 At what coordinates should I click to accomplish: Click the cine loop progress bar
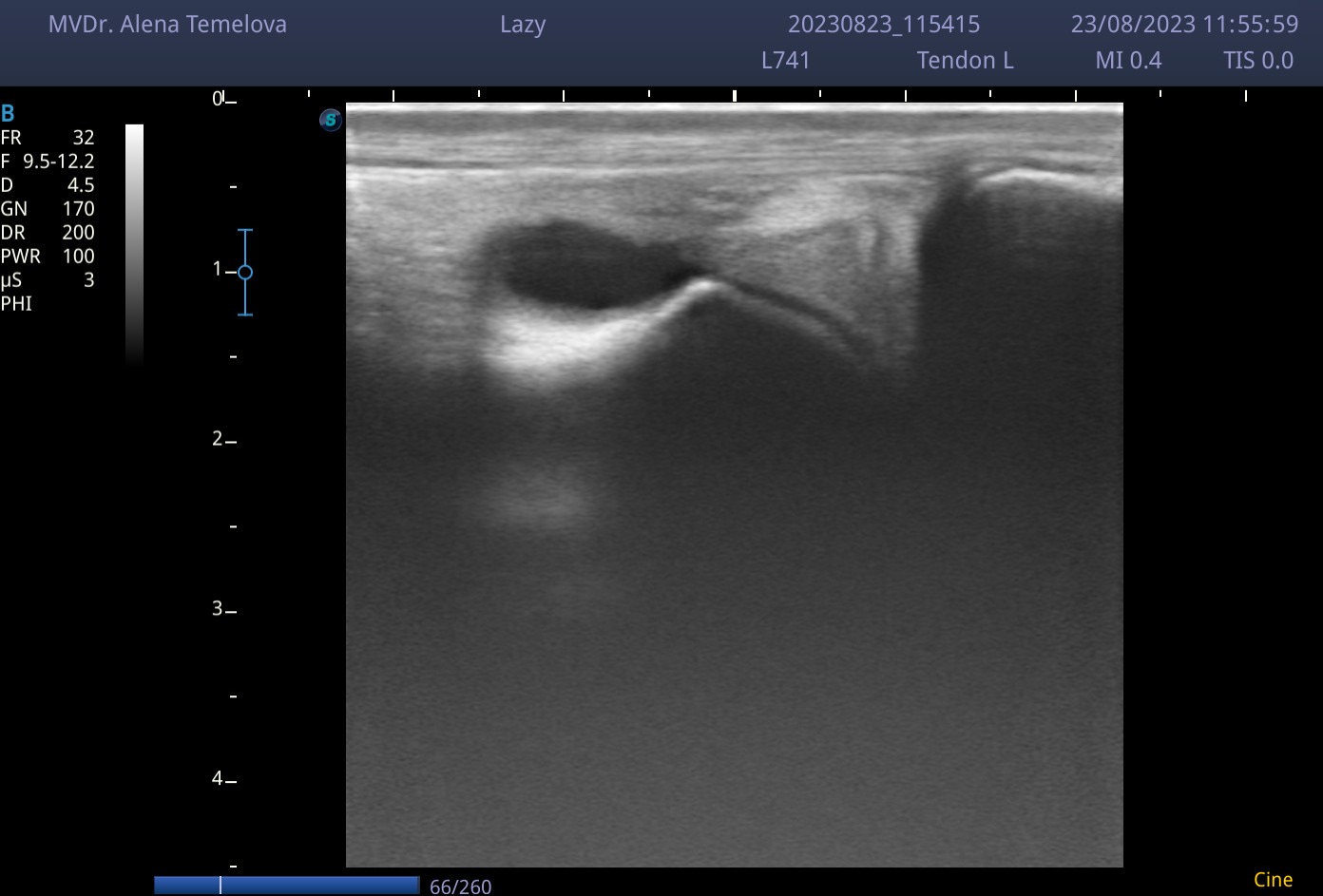click(286, 886)
